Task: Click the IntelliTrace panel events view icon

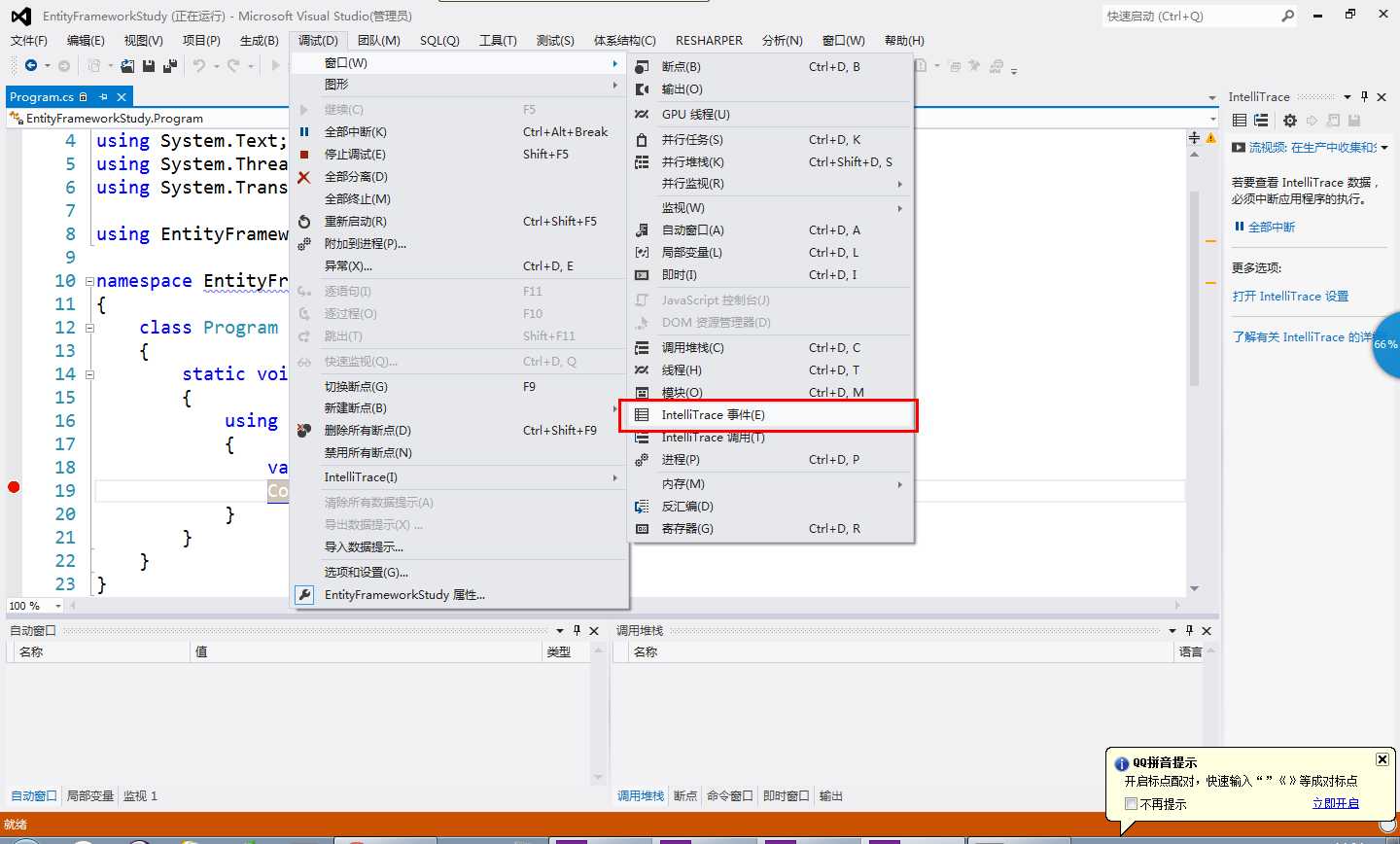Action: (x=1240, y=121)
